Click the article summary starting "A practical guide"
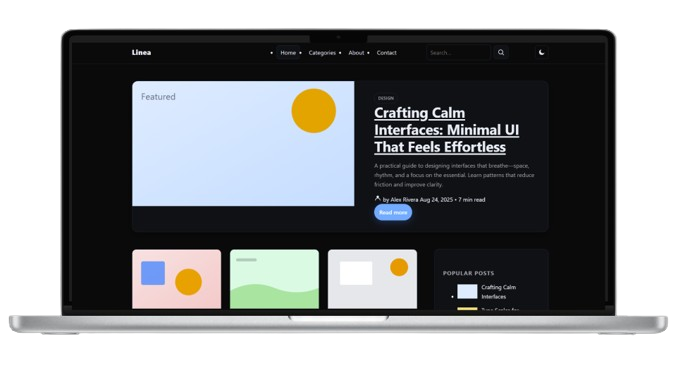Image resolution: width=678 pixels, height=368 pixels. (x=454, y=175)
